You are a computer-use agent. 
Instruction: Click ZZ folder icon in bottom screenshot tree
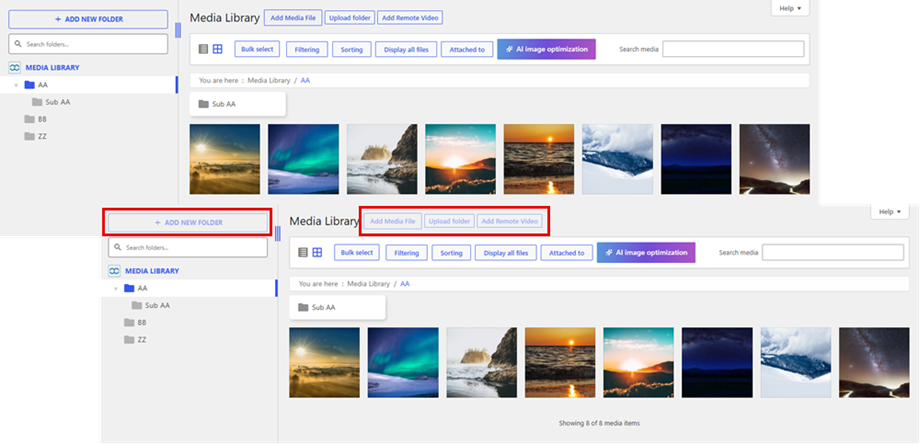point(129,340)
